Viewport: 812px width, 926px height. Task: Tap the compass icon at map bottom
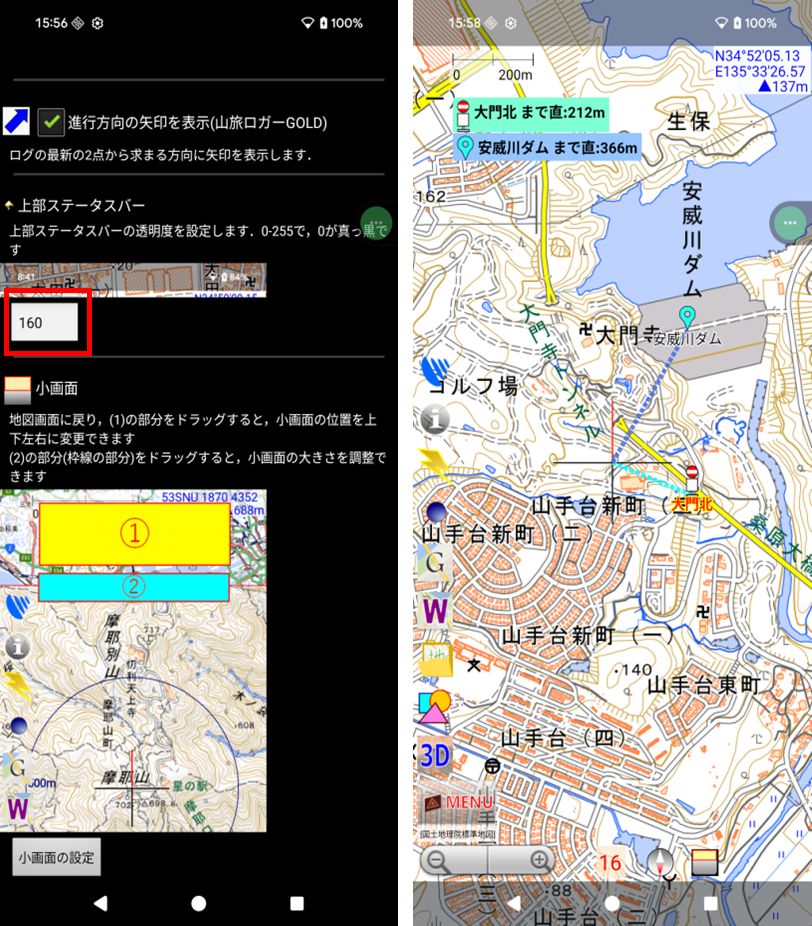(x=661, y=861)
